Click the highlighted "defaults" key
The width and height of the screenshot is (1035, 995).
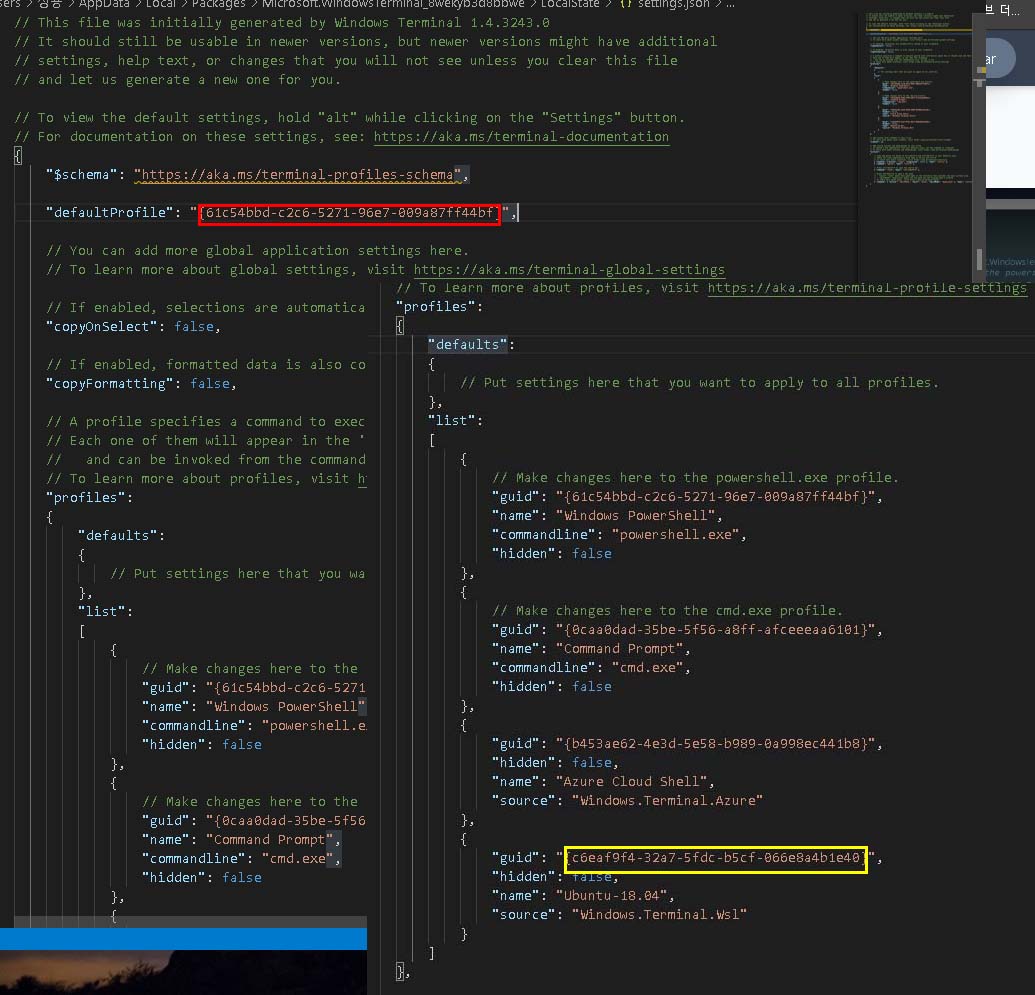click(x=467, y=345)
